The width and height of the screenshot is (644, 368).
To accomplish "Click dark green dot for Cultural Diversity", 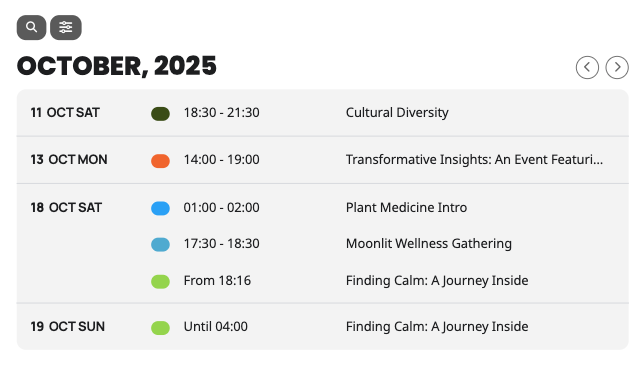I will [160, 114].
